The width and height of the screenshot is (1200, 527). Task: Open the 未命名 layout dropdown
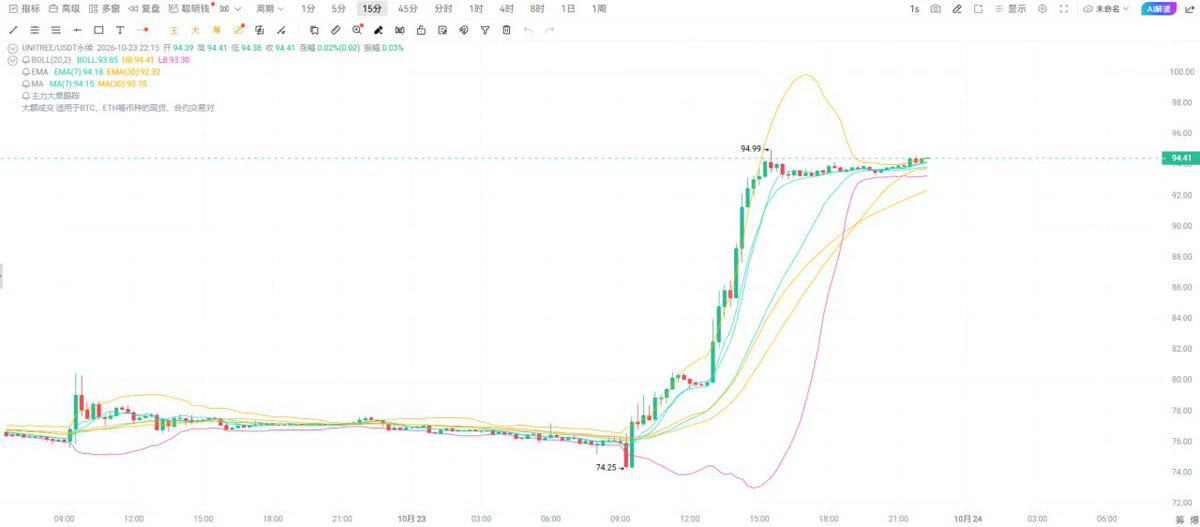(1106, 8)
